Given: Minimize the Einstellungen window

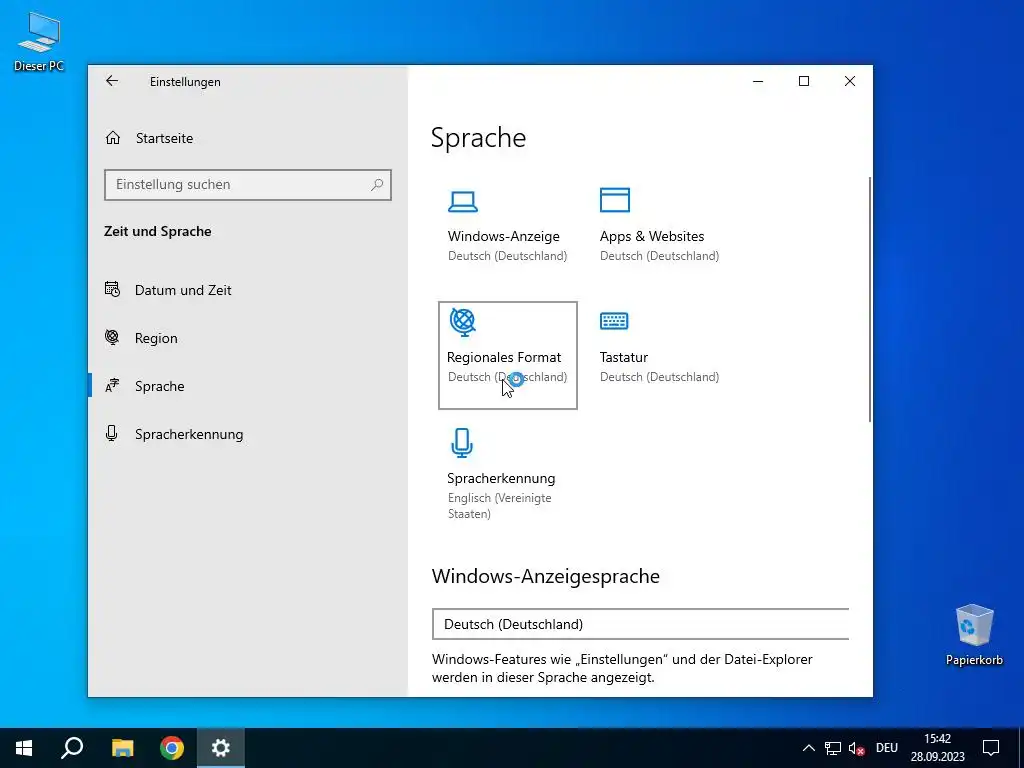Looking at the screenshot, I should click(x=758, y=81).
